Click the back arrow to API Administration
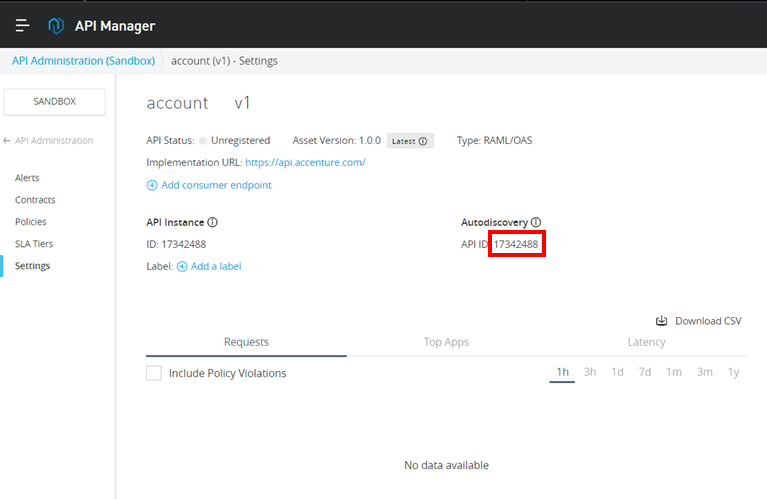This screenshot has height=499, width=767. 8,141
